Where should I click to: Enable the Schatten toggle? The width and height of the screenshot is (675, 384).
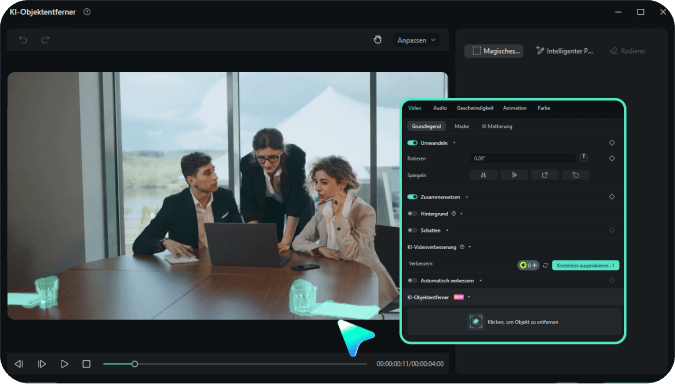point(412,230)
